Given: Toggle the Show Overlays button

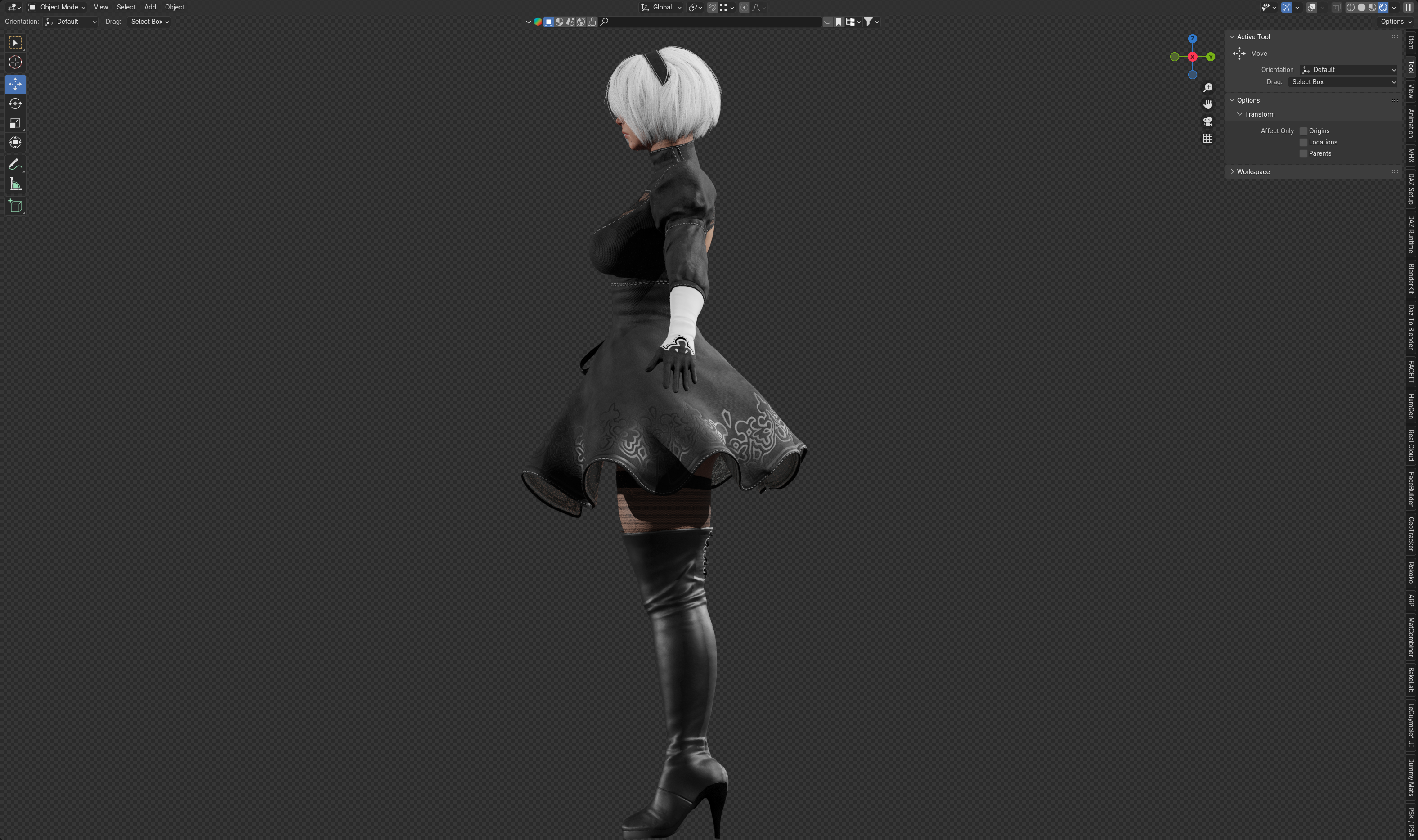Looking at the screenshot, I should [x=1312, y=7].
